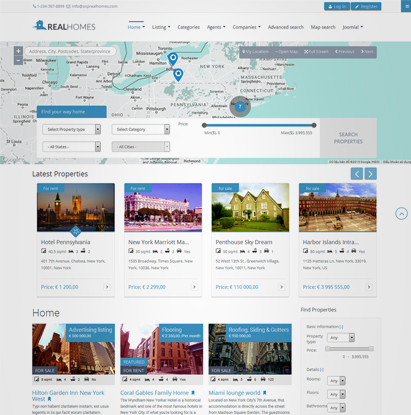Screen dimensions: 411x415
Task: Click the featured star badge on Hotel Pennsylvania
Action: coord(76,231)
